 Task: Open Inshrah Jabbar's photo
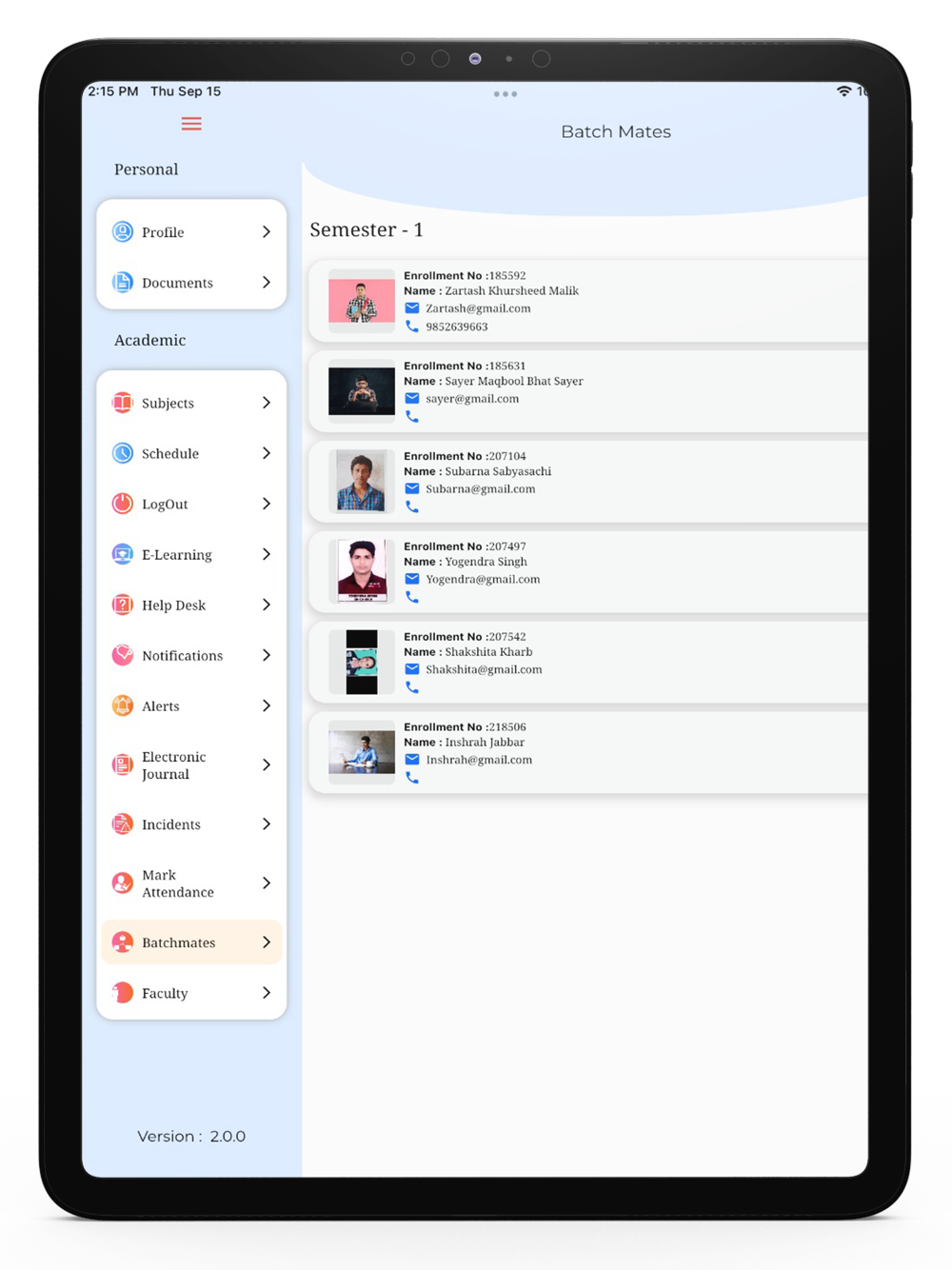pyautogui.click(x=362, y=752)
